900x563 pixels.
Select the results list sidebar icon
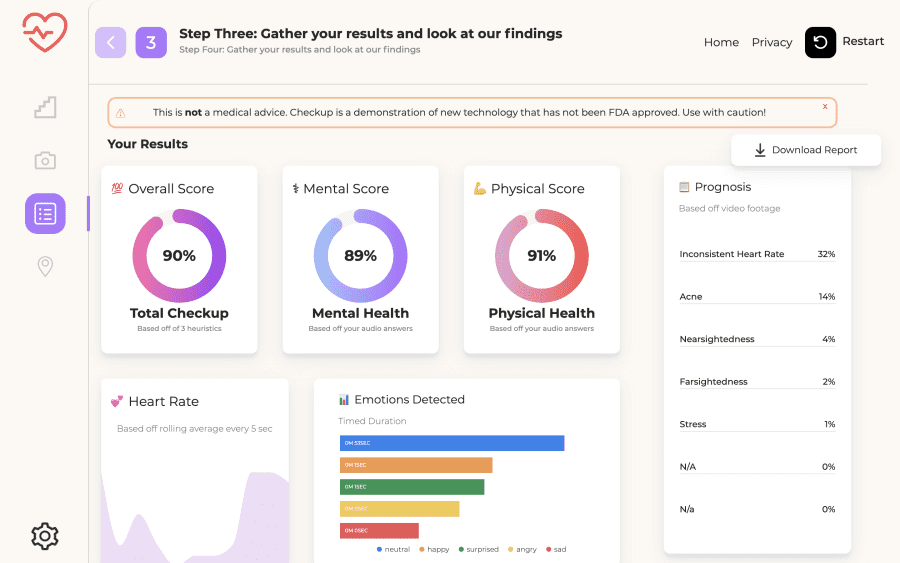[x=45, y=213]
